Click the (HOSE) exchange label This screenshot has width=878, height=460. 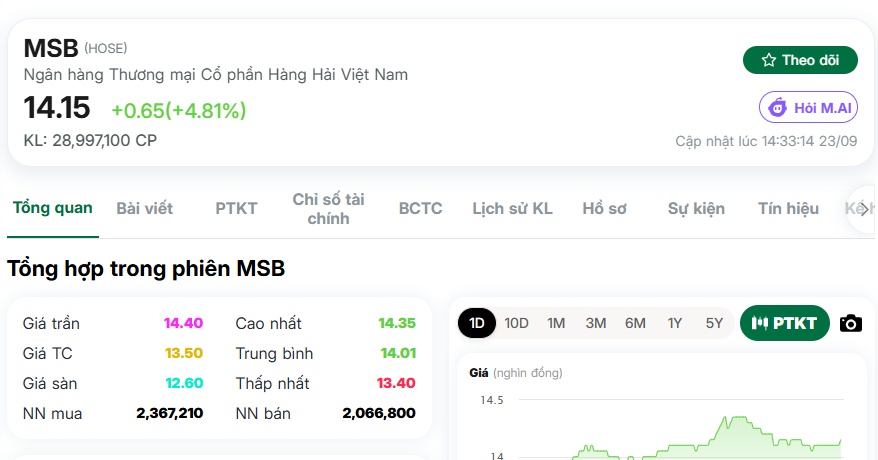click(x=106, y=49)
